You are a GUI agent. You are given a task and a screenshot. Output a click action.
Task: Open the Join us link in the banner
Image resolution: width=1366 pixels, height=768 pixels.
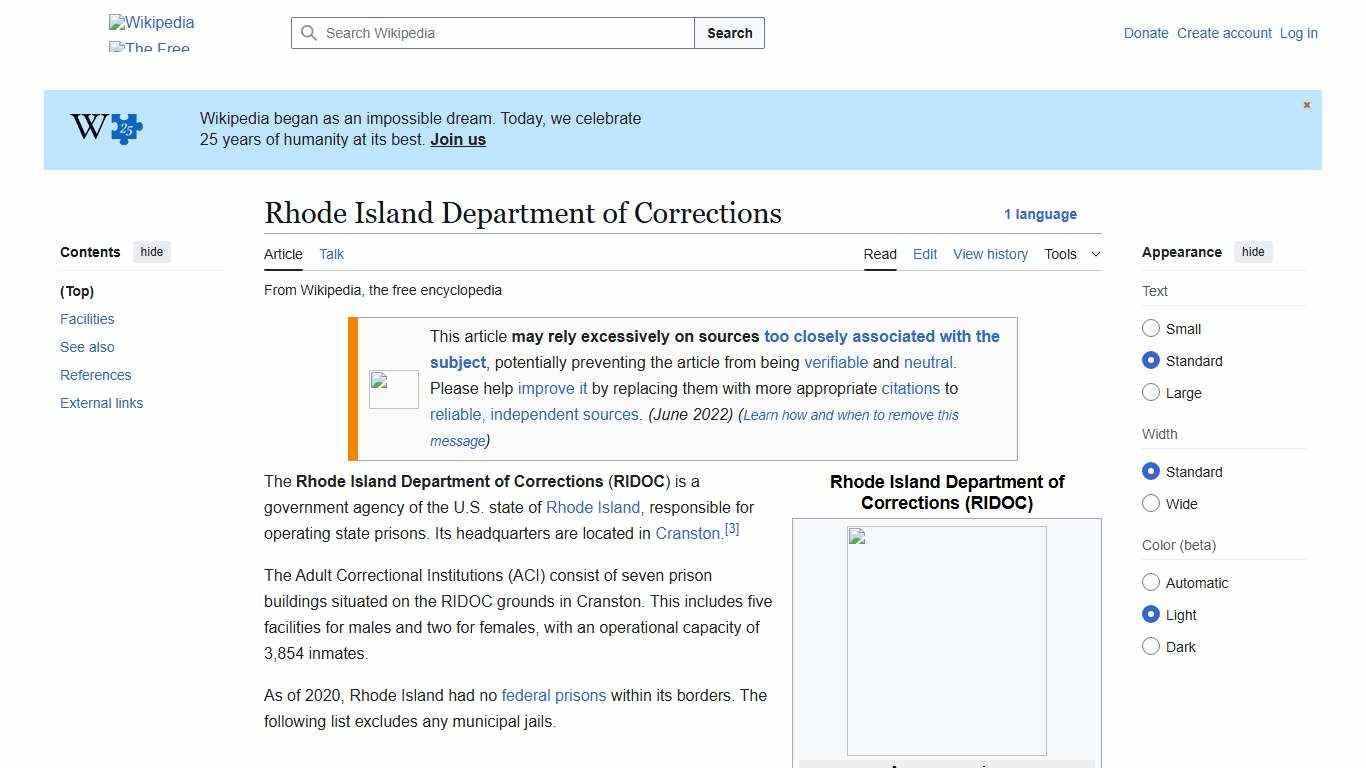click(x=457, y=139)
